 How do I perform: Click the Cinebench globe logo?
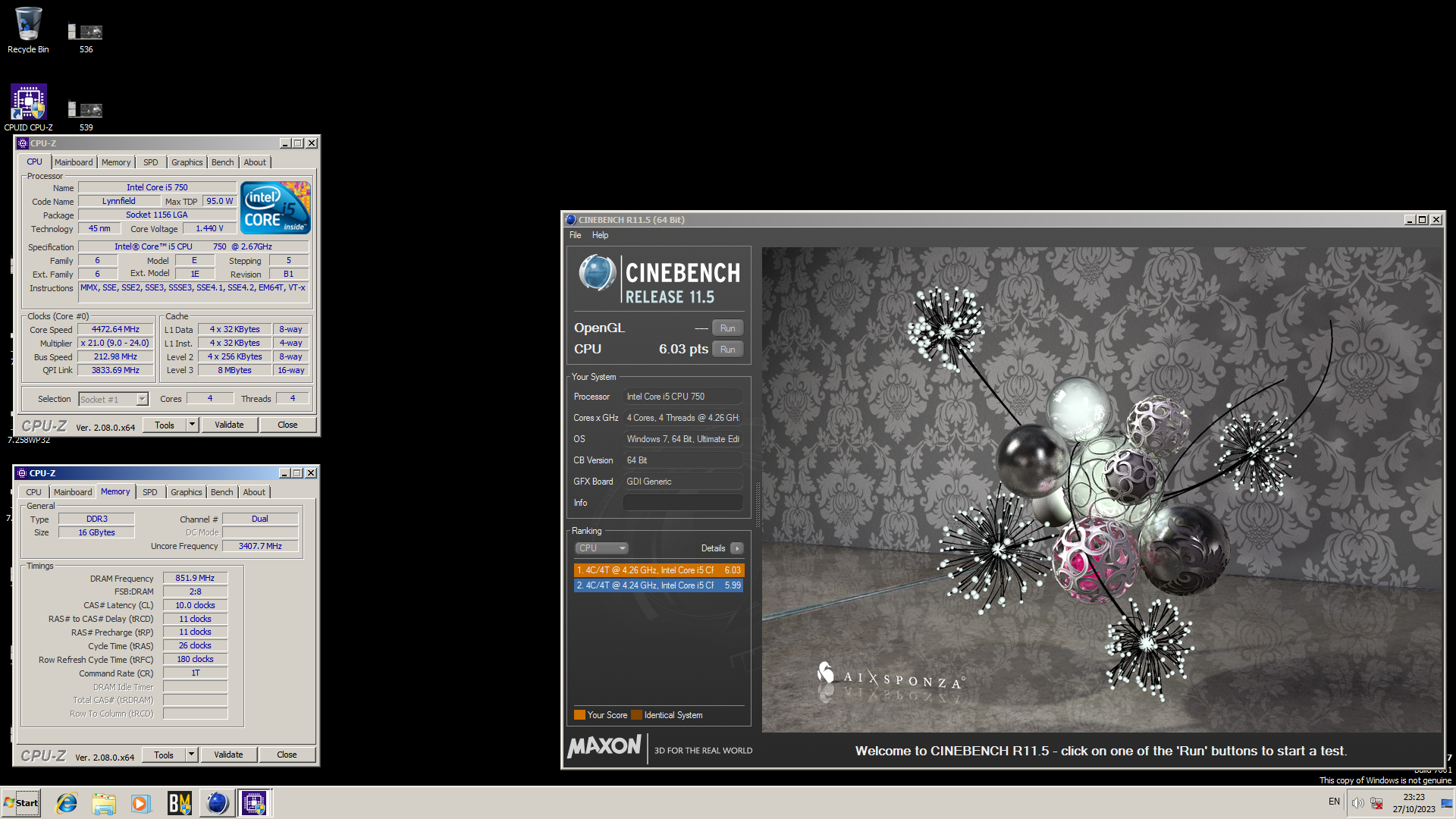(x=597, y=273)
